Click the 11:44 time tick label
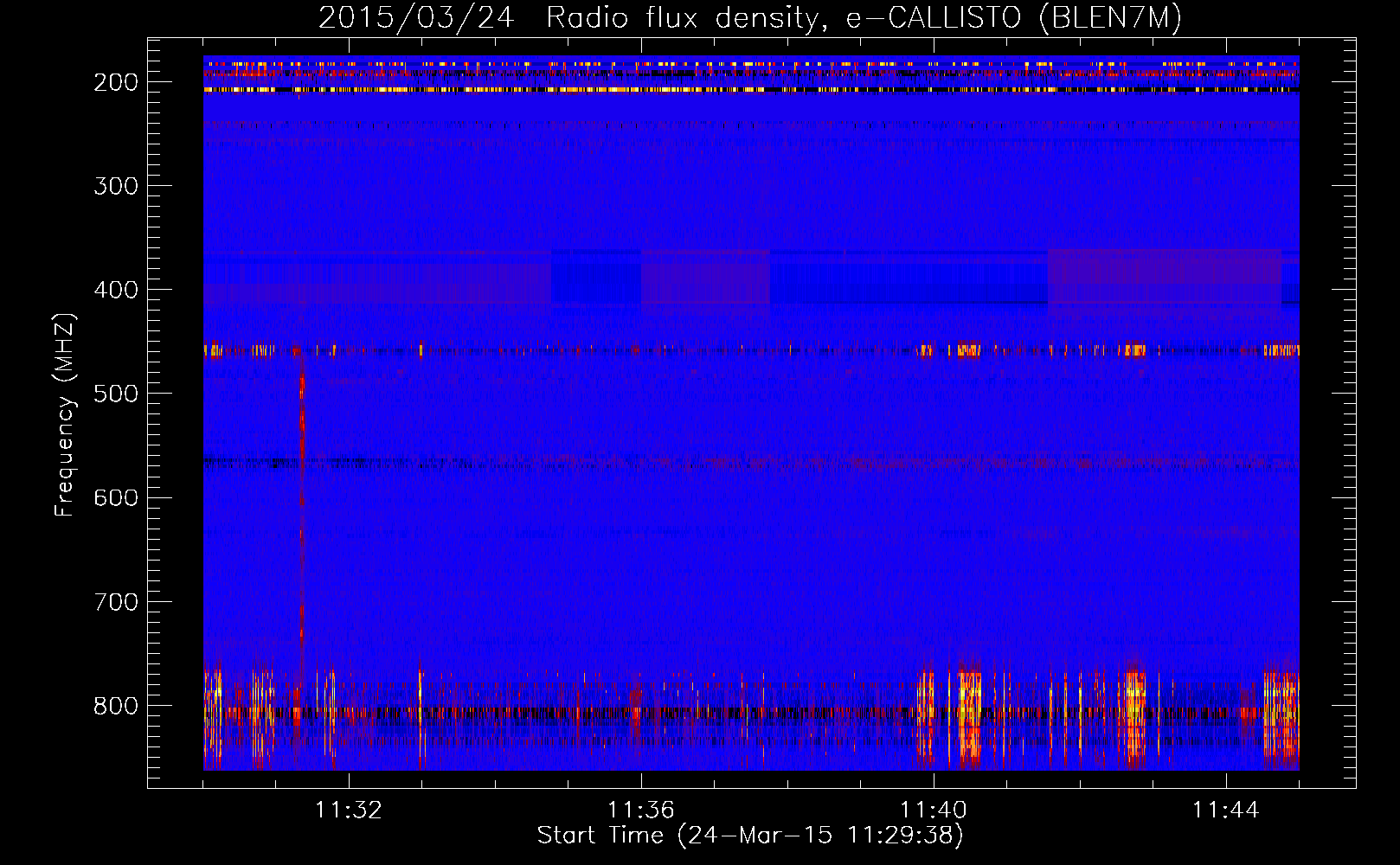Screen dimensions: 1400x865 [x=1226, y=811]
